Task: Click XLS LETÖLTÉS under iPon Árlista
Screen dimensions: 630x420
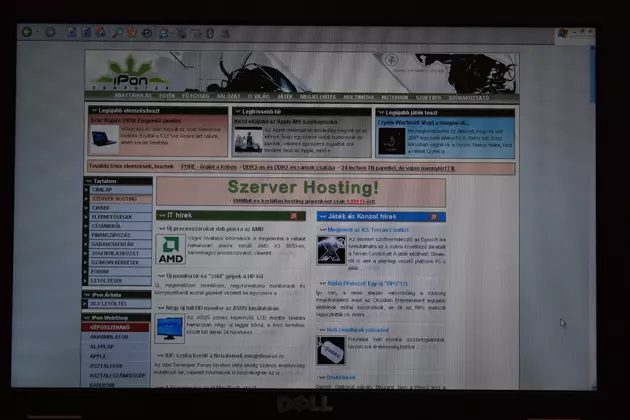Action: [117, 304]
